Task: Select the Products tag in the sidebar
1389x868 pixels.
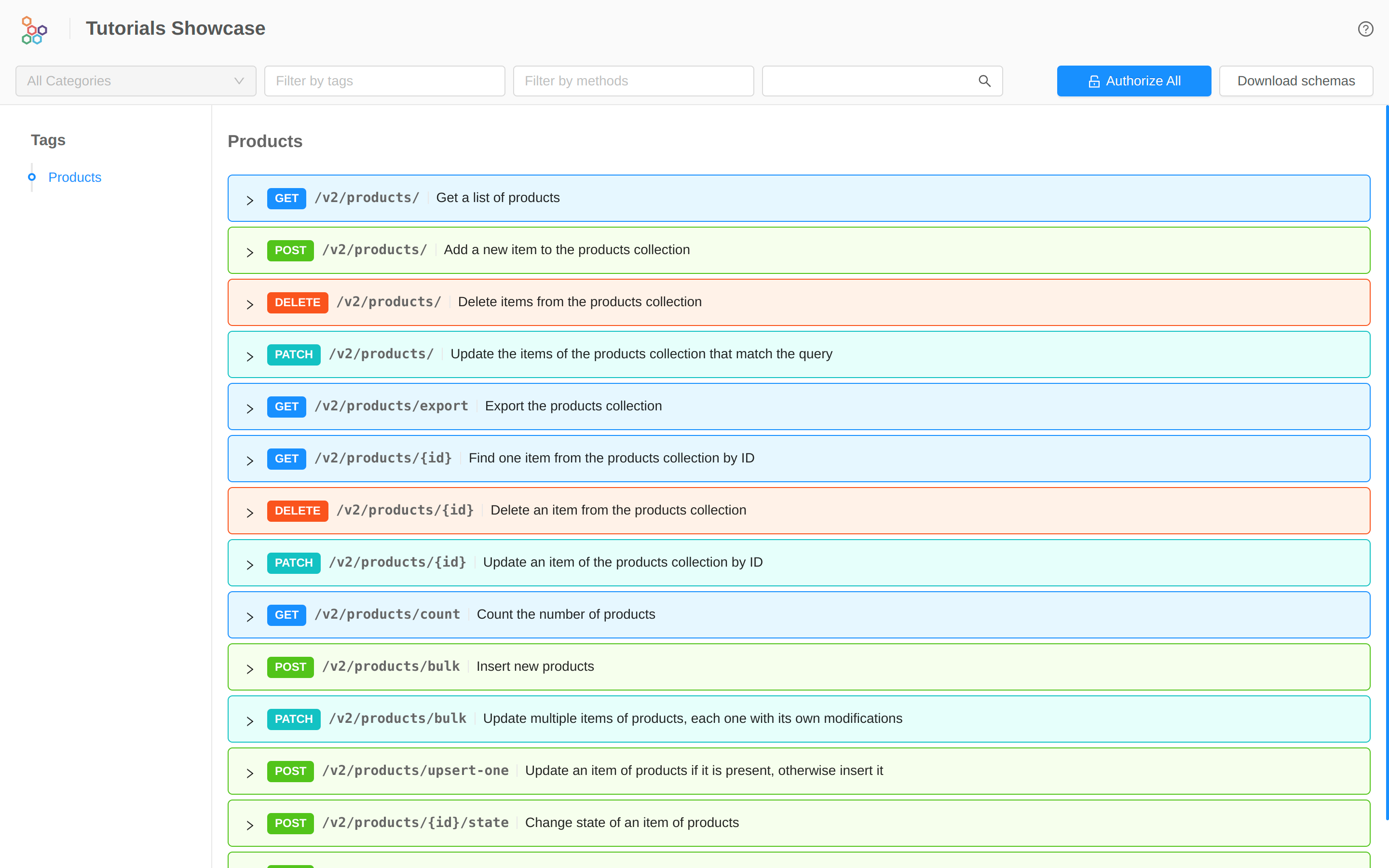Action: (75, 177)
